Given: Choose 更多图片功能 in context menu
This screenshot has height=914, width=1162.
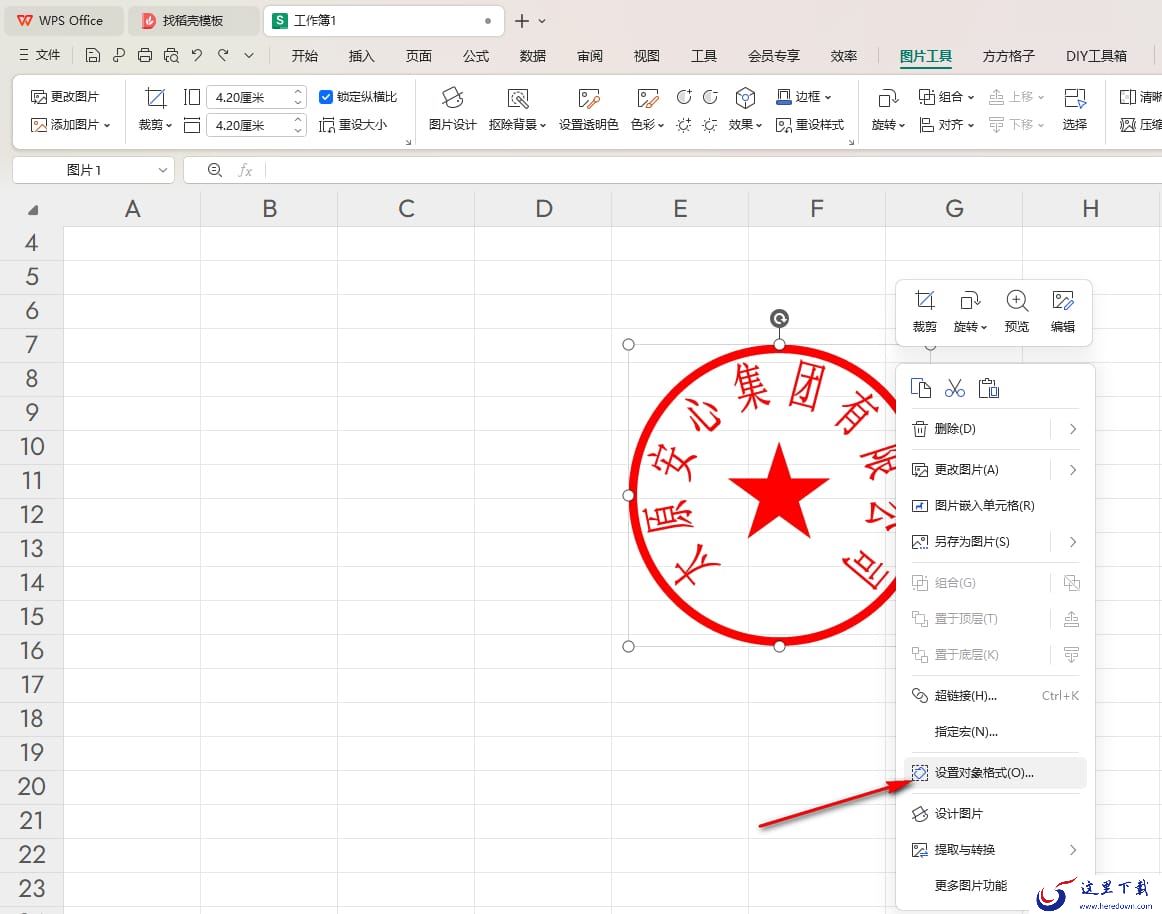Looking at the screenshot, I should point(970,885).
